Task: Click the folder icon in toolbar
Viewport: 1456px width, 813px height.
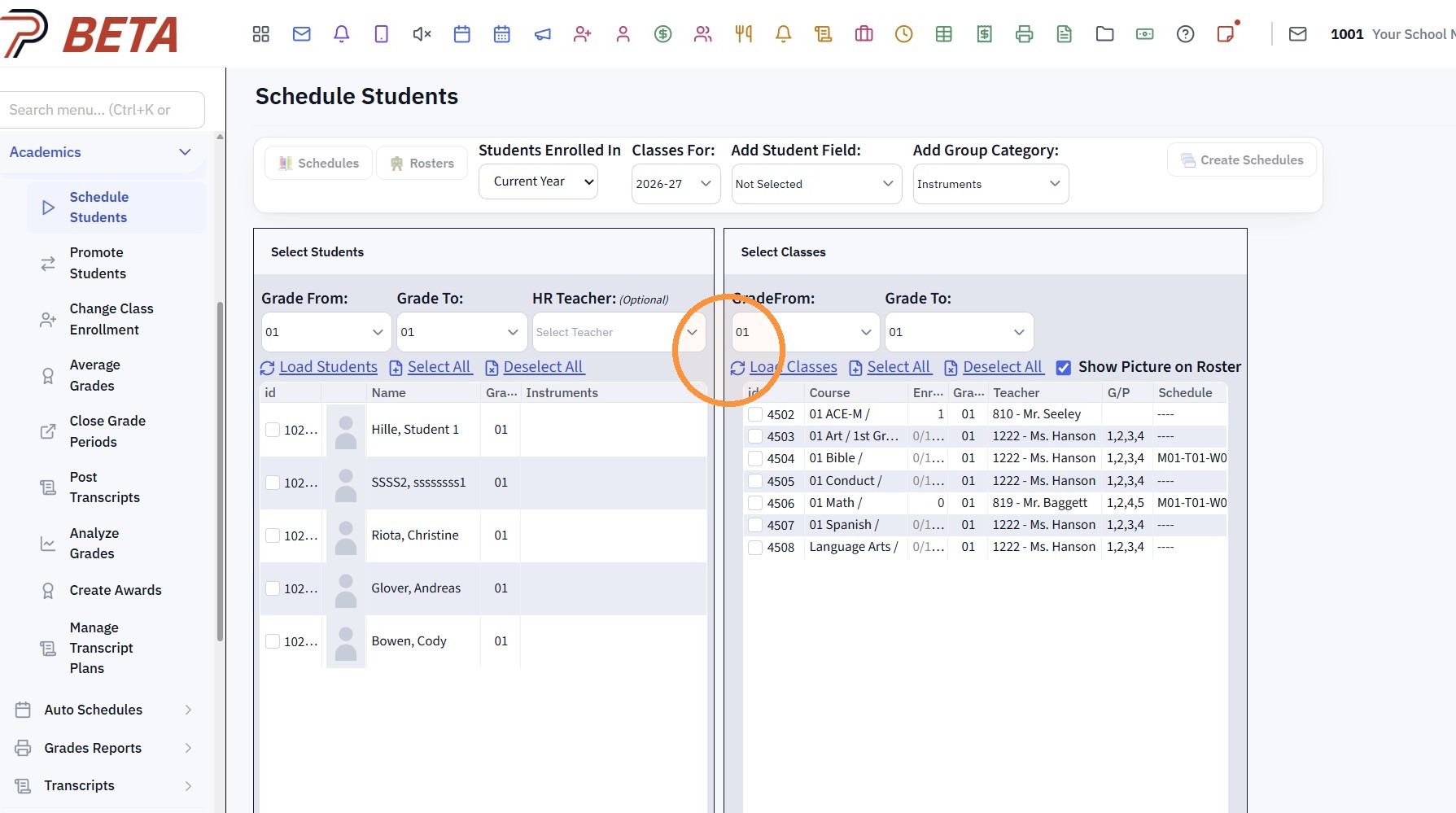Action: (x=1104, y=34)
